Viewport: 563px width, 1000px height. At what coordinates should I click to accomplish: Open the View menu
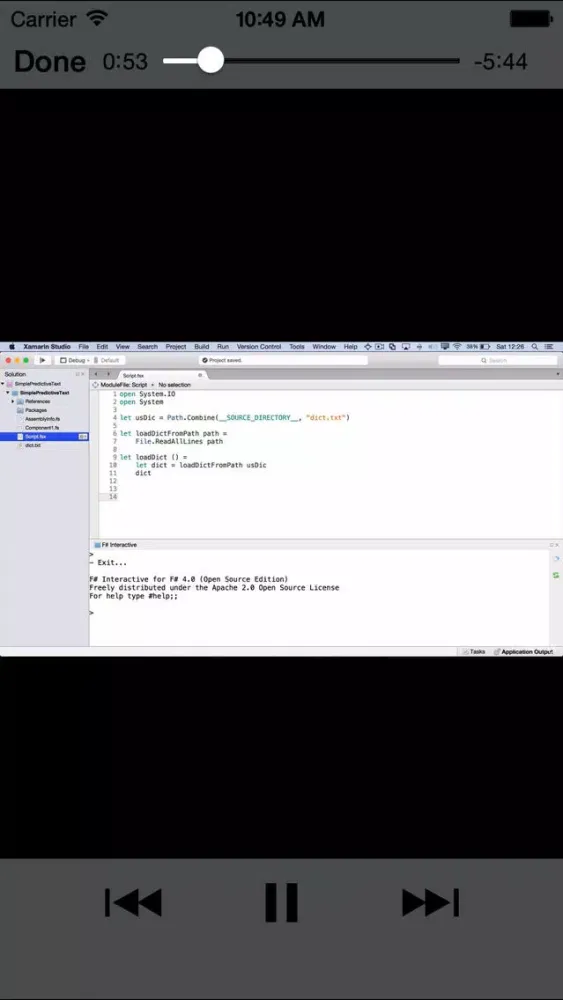coord(122,346)
